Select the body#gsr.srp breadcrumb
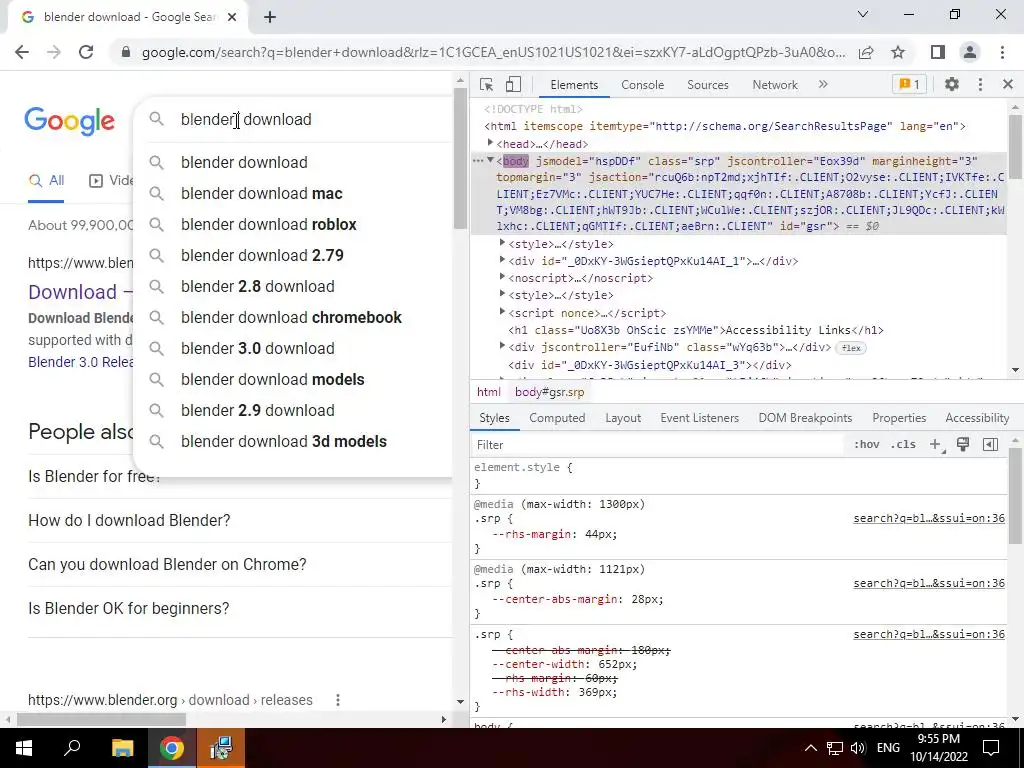The width and height of the screenshot is (1024, 768). [x=549, y=392]
